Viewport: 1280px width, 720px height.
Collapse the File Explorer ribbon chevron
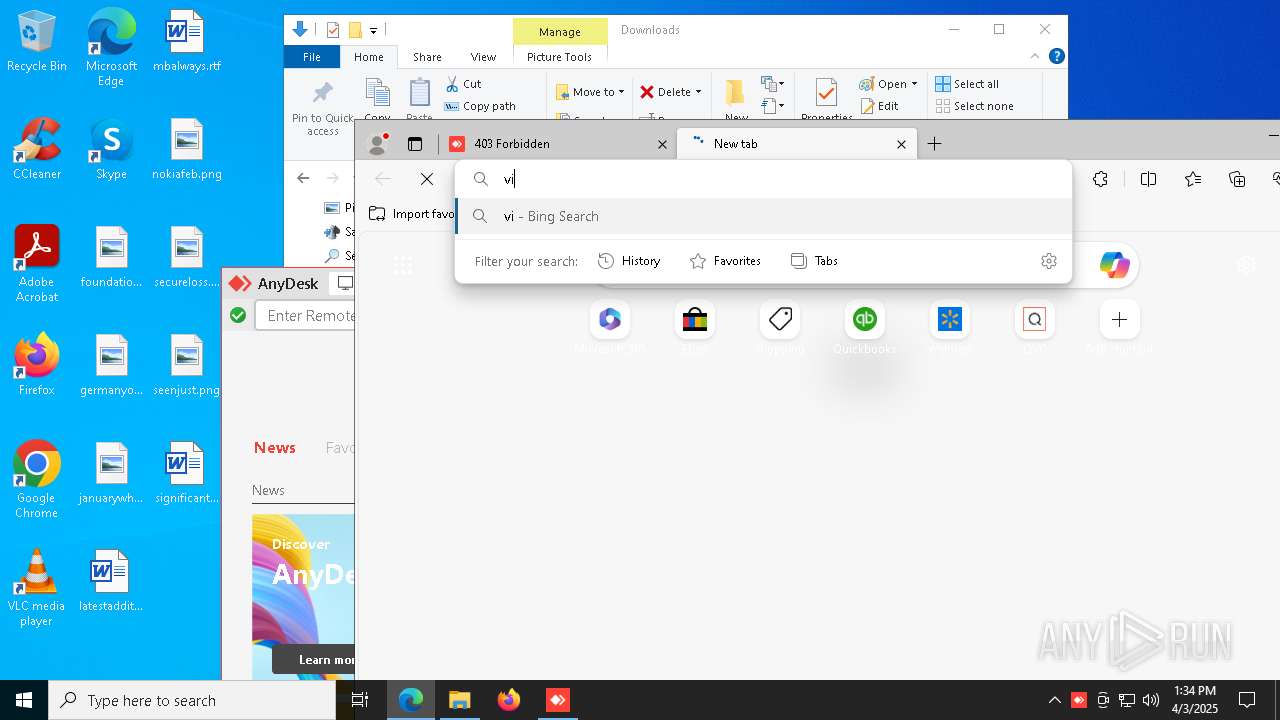point(1035,56)
